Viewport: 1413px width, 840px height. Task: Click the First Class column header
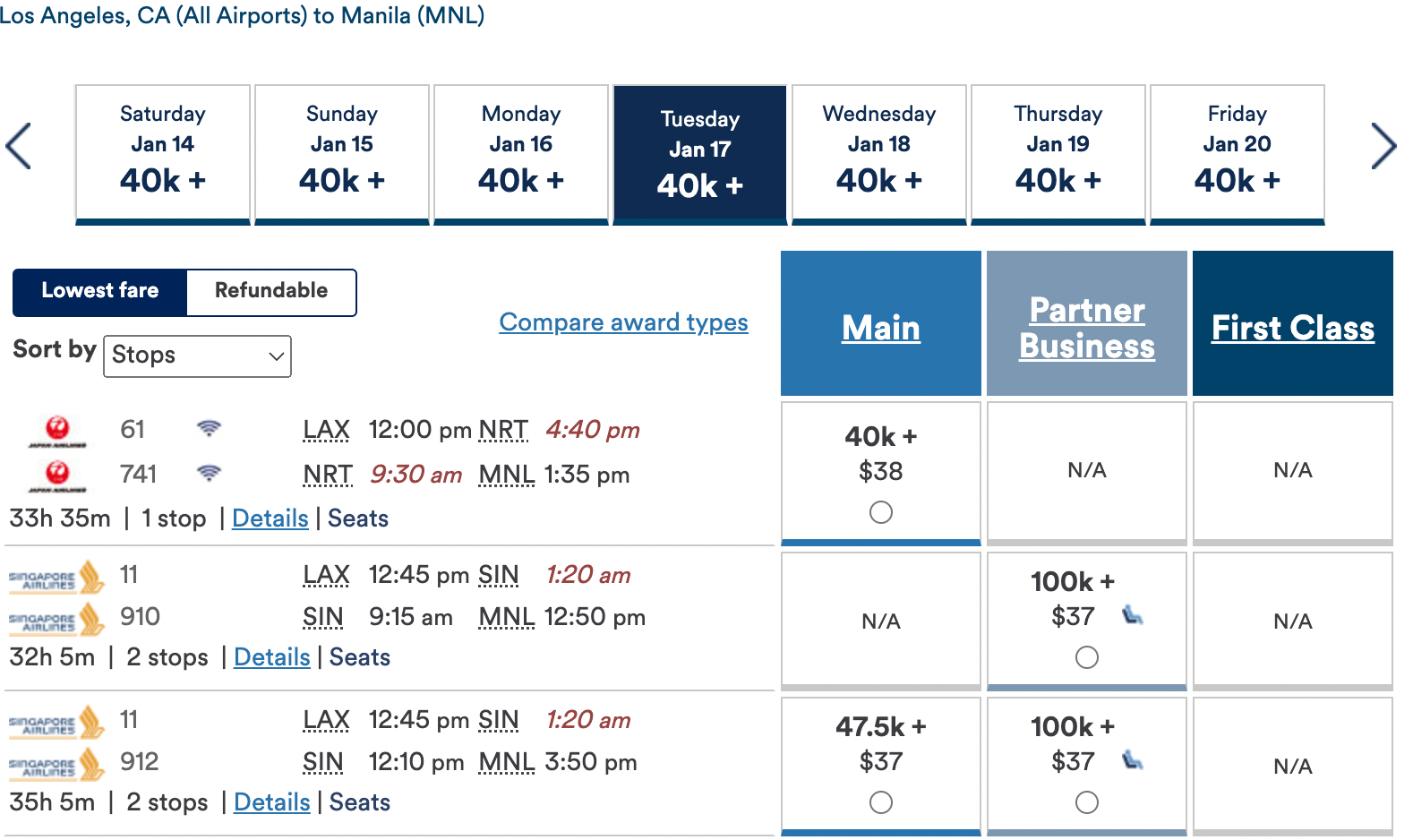click(1292, 328)
